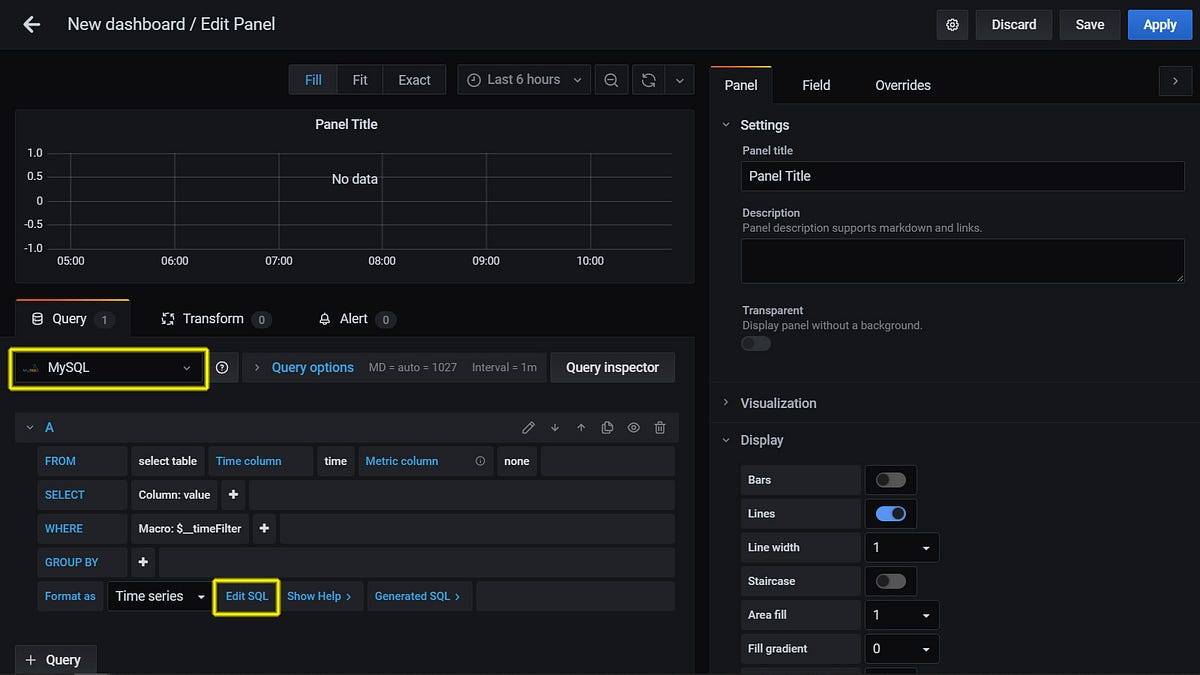
Task: Add a WHERE condition with the plus button
Action: (x=264, y=529)
